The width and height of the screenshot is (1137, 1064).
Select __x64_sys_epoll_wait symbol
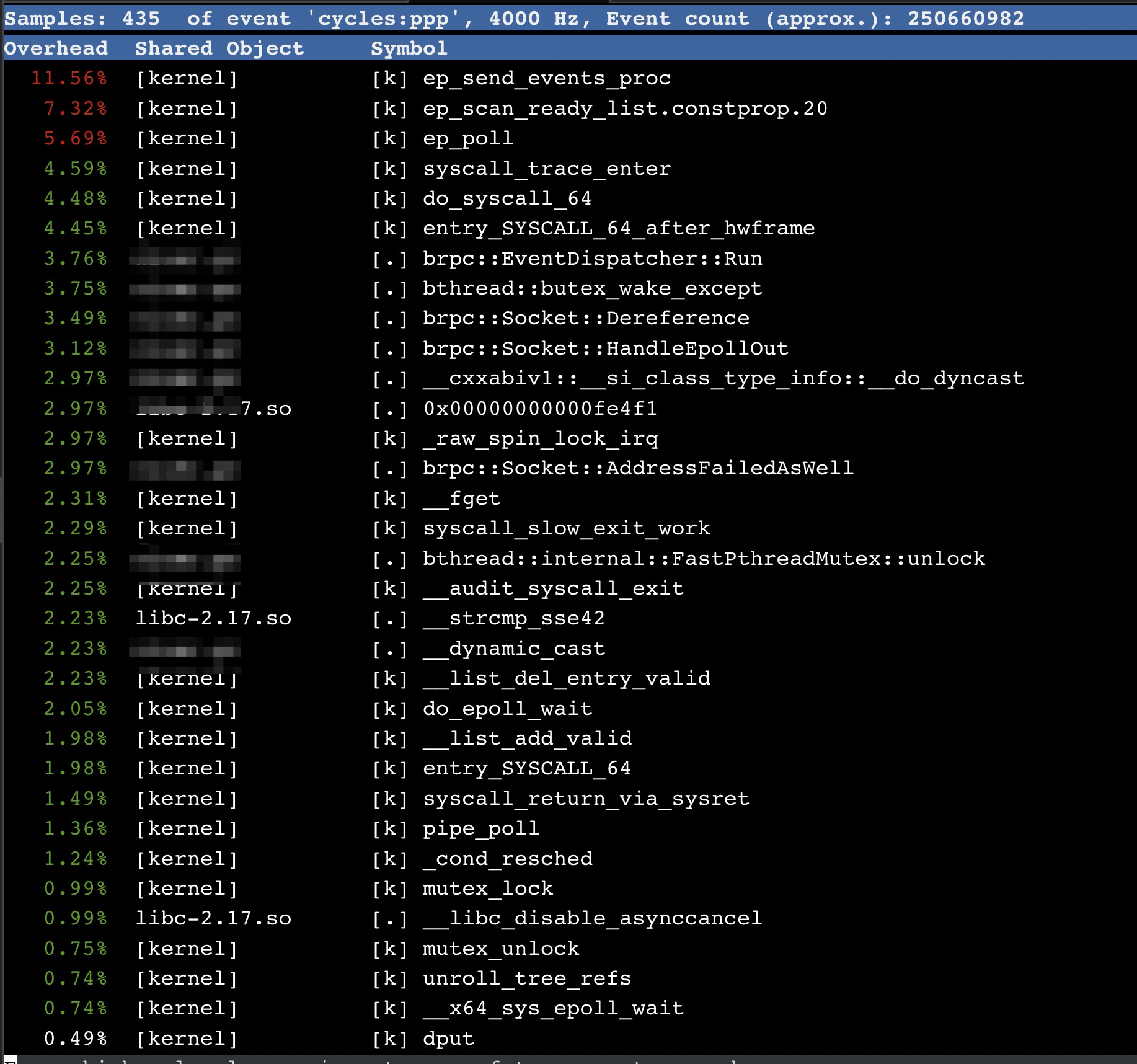pyautogui.click(x=553, y=1008)
